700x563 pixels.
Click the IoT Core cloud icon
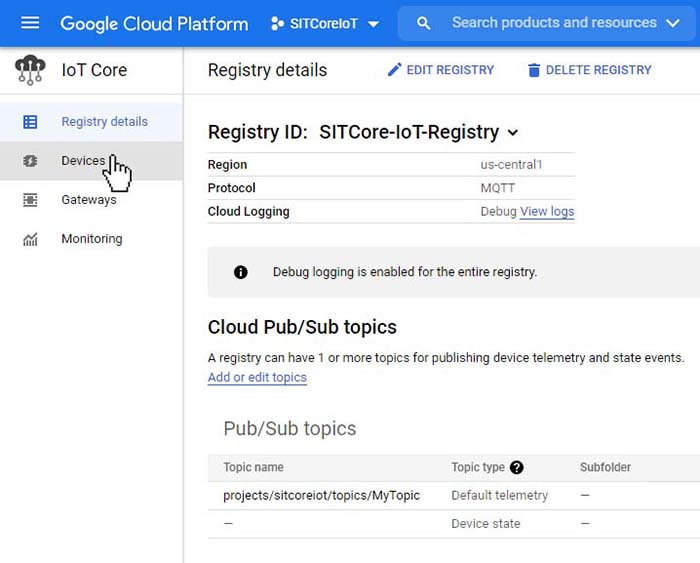(x=30, y=70)
